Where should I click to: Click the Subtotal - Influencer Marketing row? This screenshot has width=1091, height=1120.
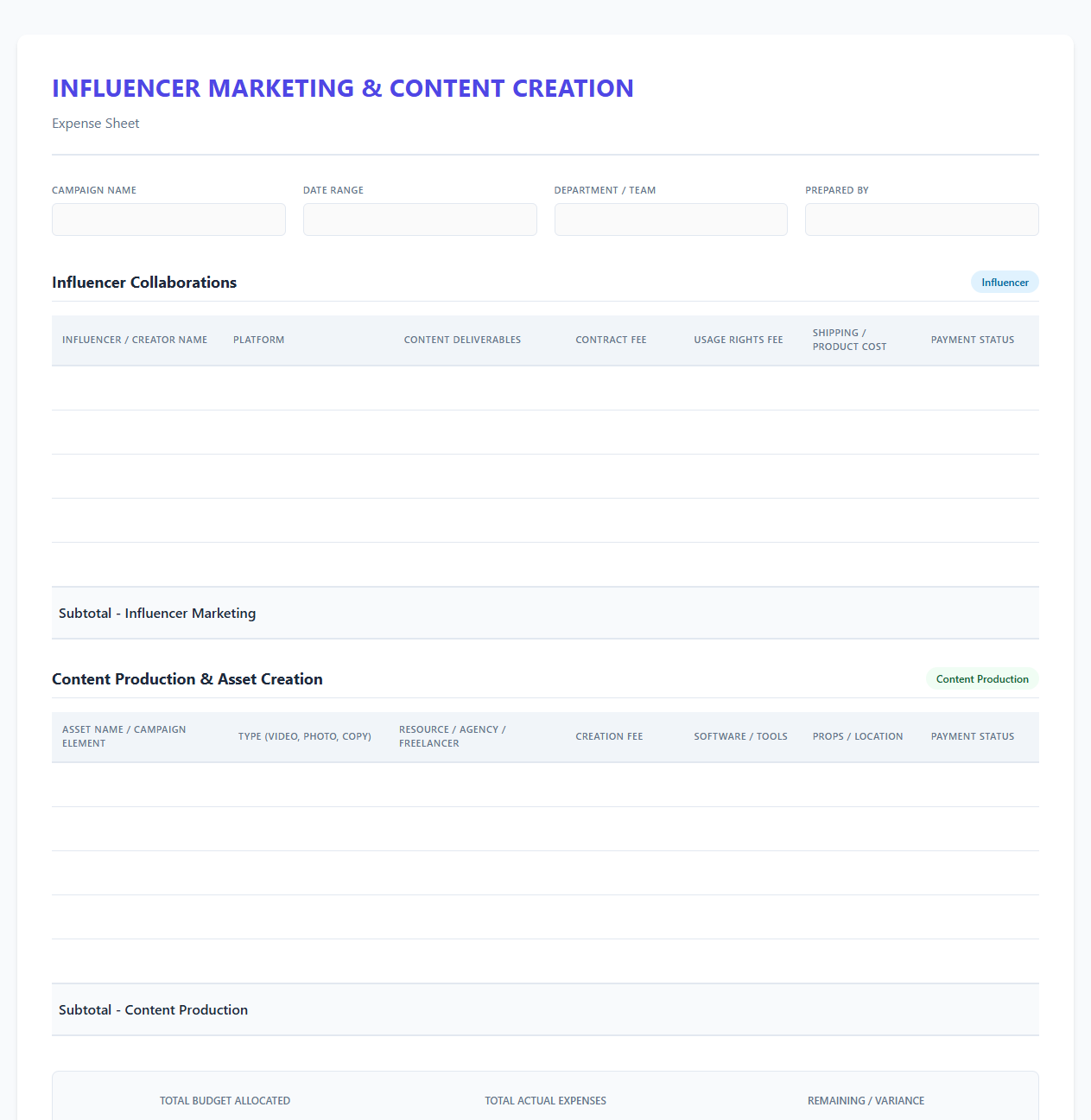coord(545,613)
